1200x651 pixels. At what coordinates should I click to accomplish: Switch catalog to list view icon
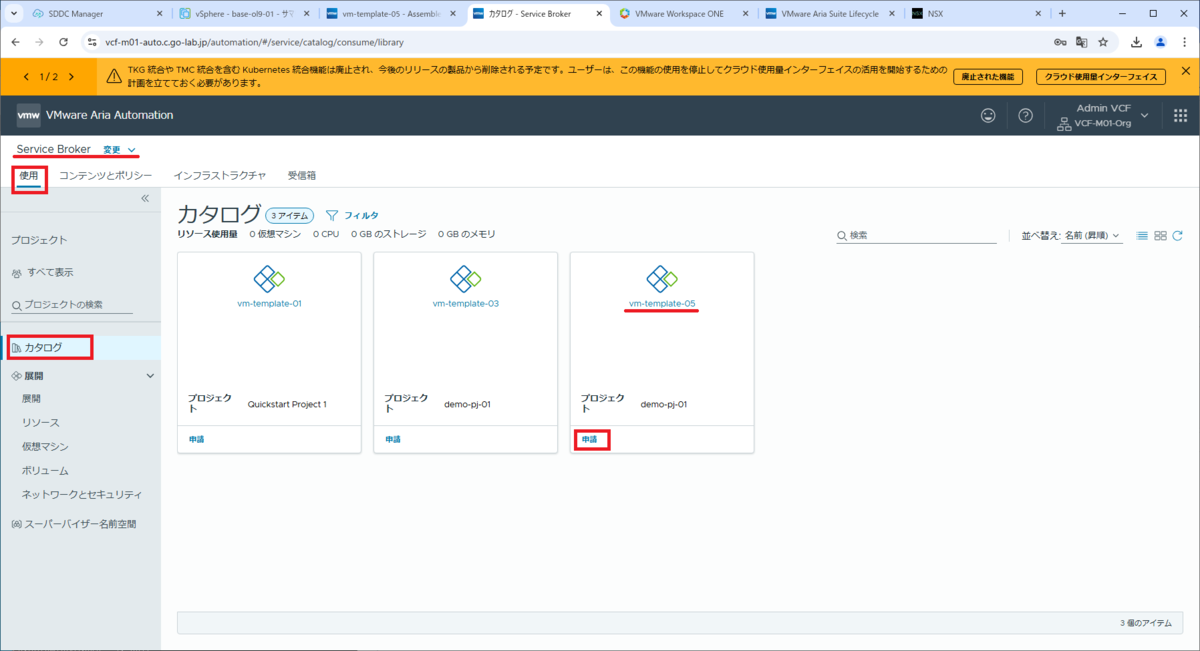coord(1142,236)
